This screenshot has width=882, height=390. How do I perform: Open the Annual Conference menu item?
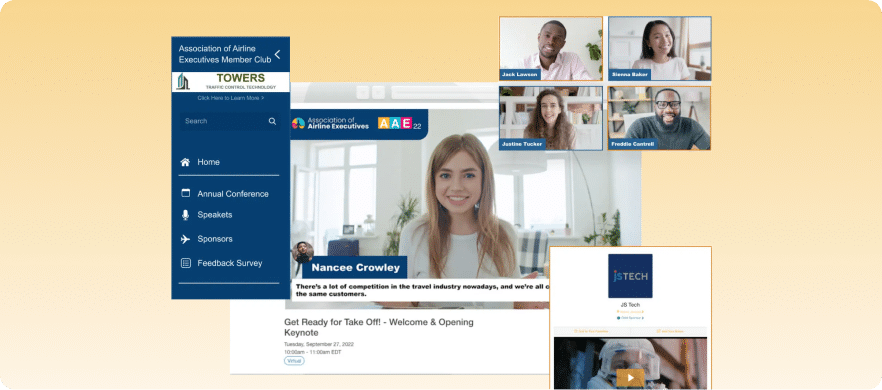(x=231, y=194)
